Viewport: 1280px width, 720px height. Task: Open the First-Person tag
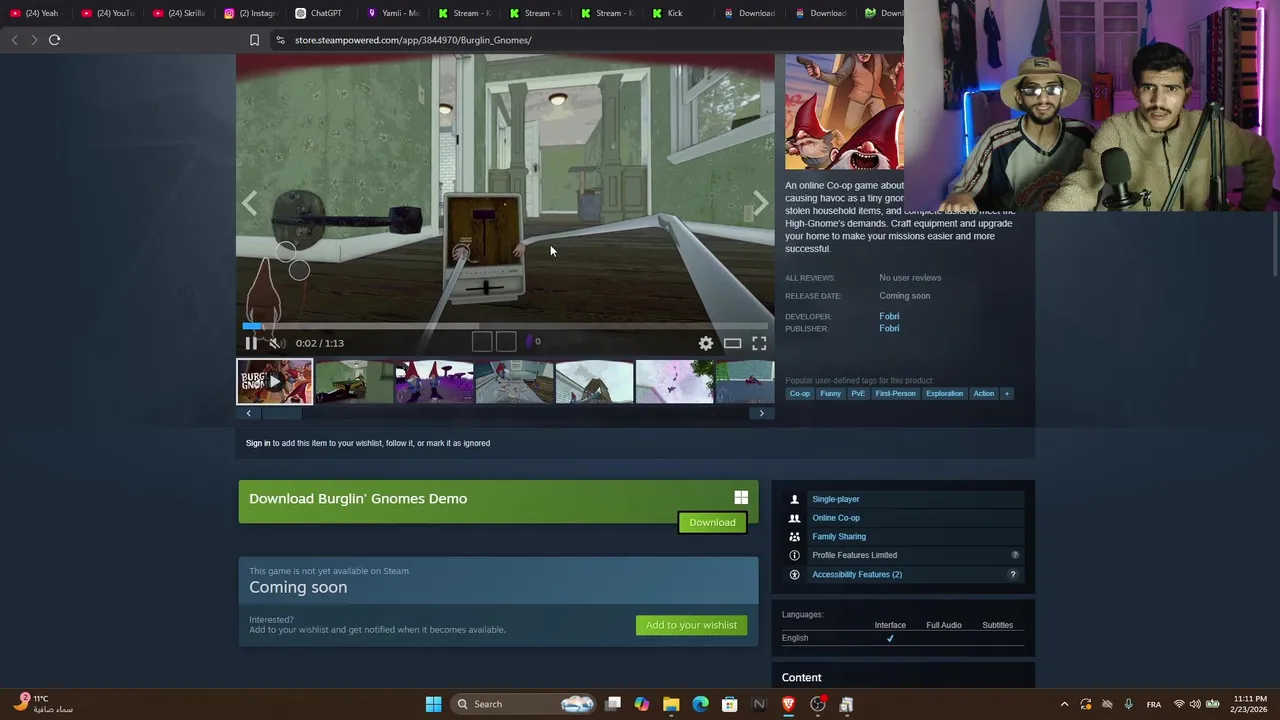[x=895, y=393]
